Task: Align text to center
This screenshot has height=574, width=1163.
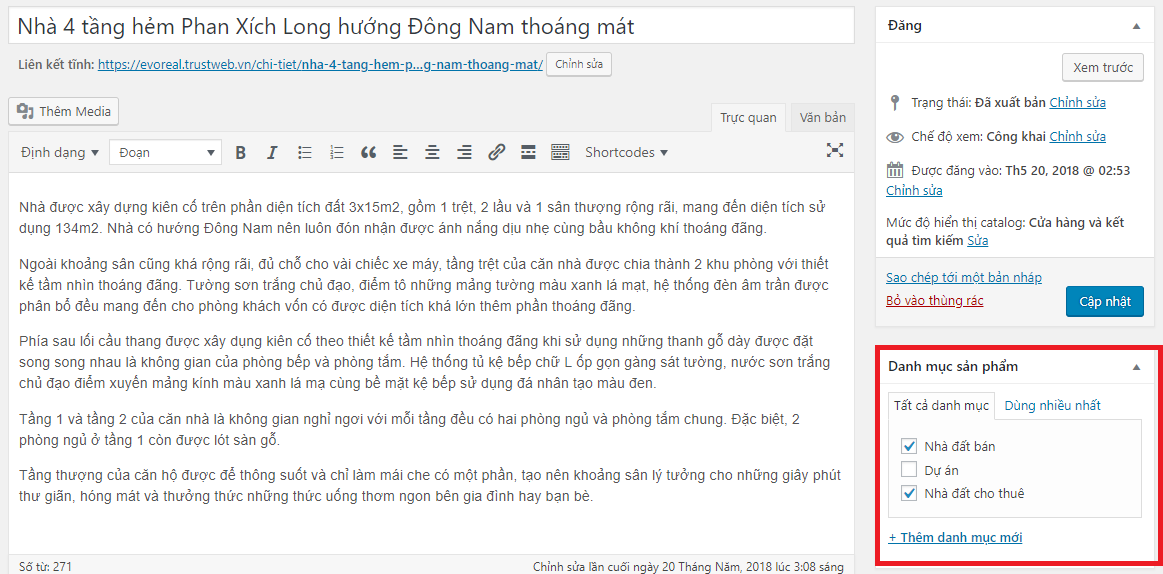Action: pos(432,153)
